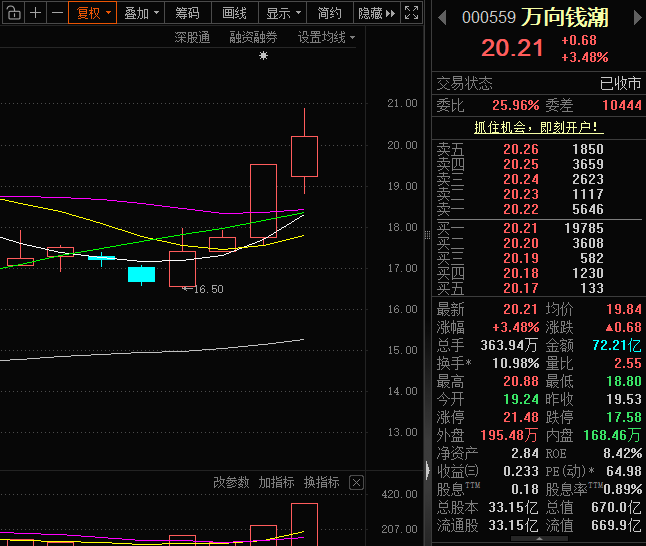Click the PE(动) value 64.98
The image size is (646, 546).
tap(624, 471)
